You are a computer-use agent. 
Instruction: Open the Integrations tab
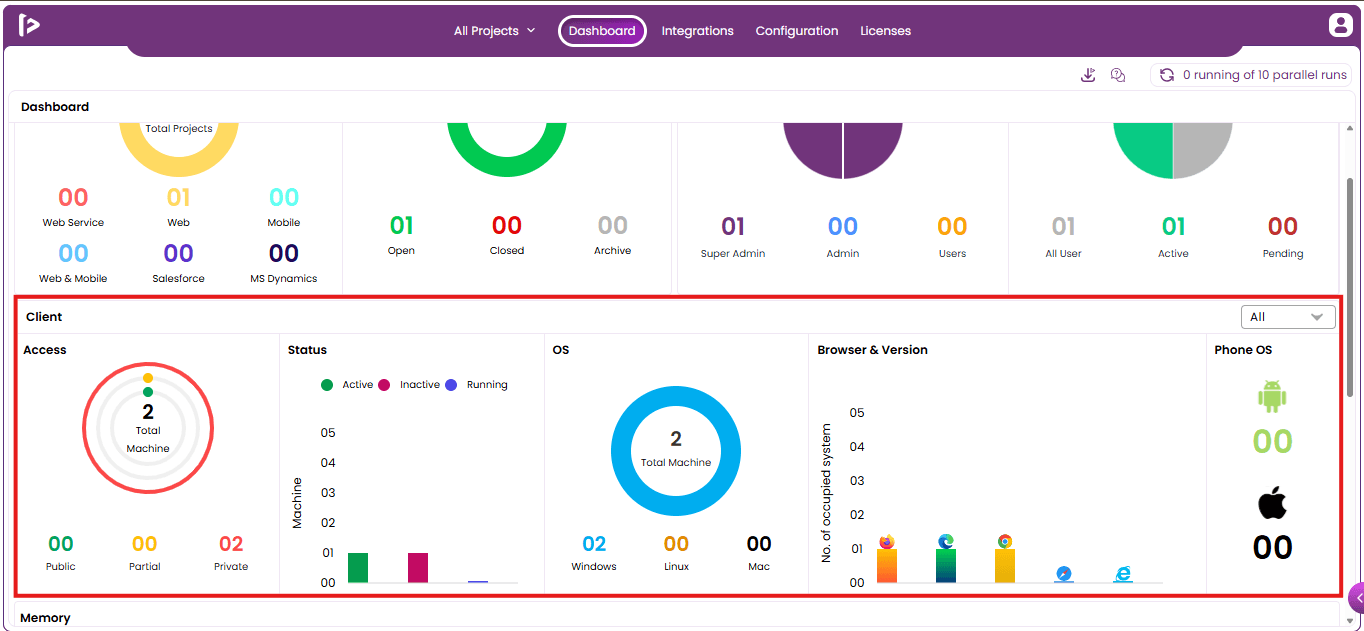coord(698,31)
